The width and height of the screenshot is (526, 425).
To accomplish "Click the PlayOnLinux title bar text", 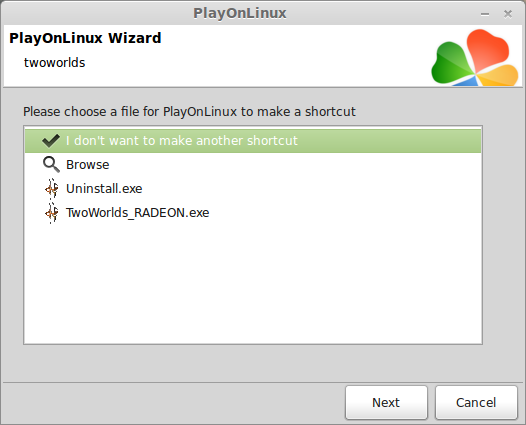I will click(x=240, y=13).
